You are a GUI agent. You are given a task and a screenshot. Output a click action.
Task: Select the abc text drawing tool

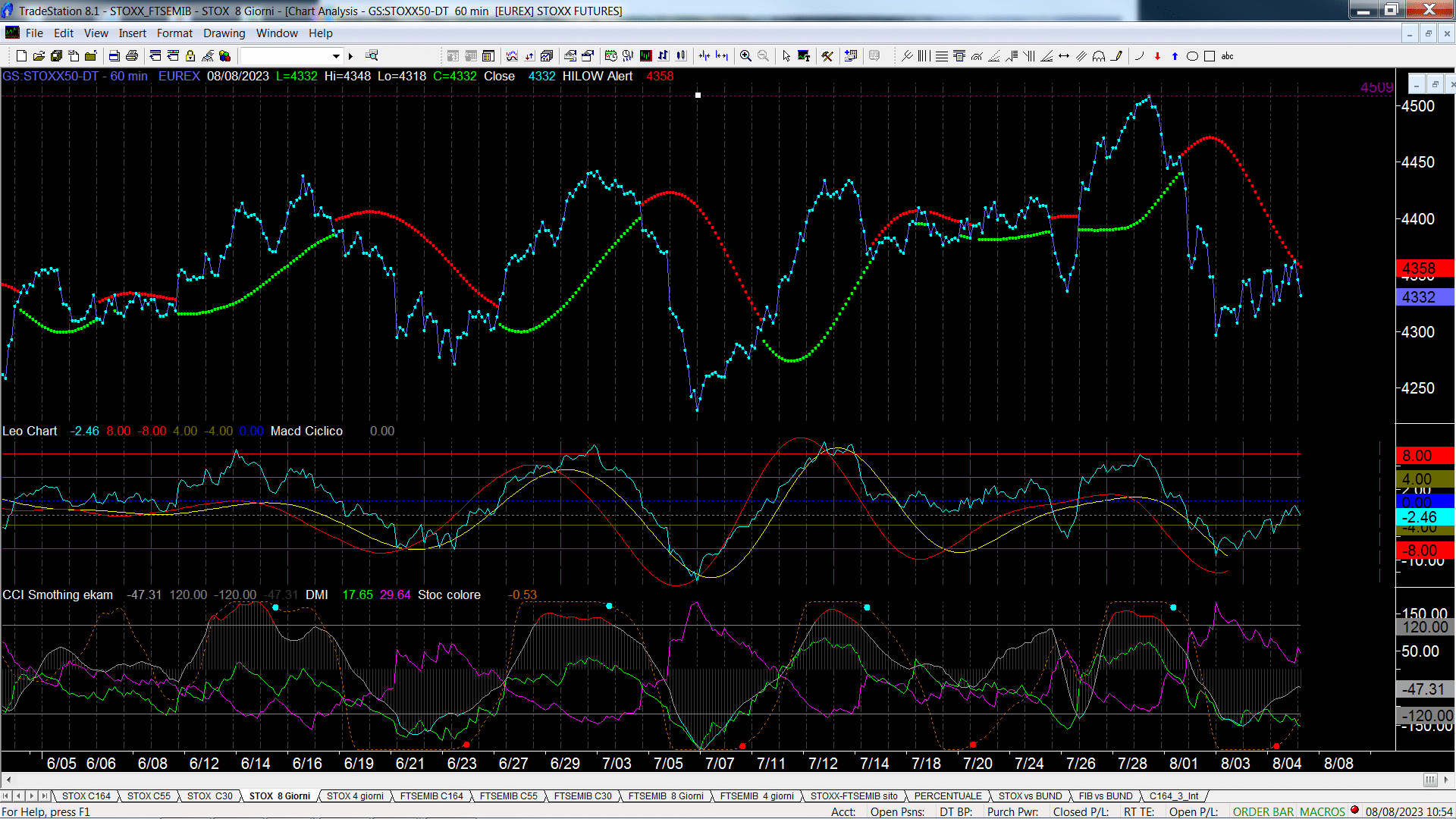[1227, 56]
